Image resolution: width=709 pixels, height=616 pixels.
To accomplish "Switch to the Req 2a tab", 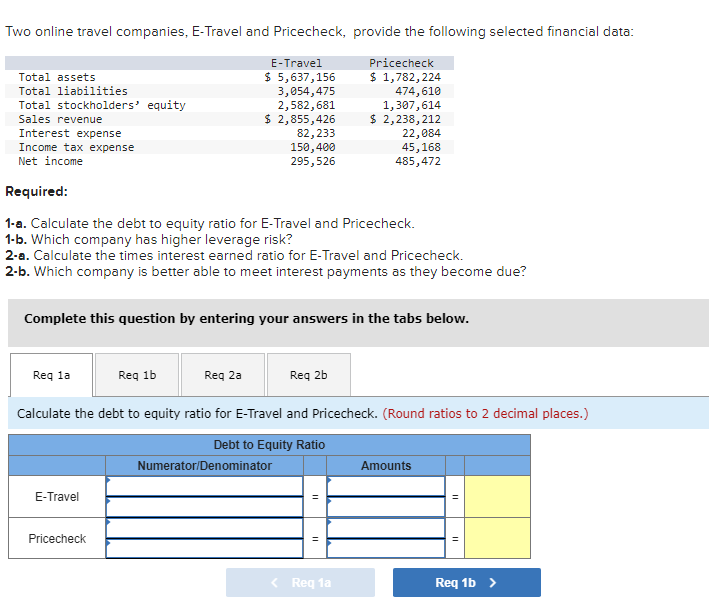I will point(223,375).
